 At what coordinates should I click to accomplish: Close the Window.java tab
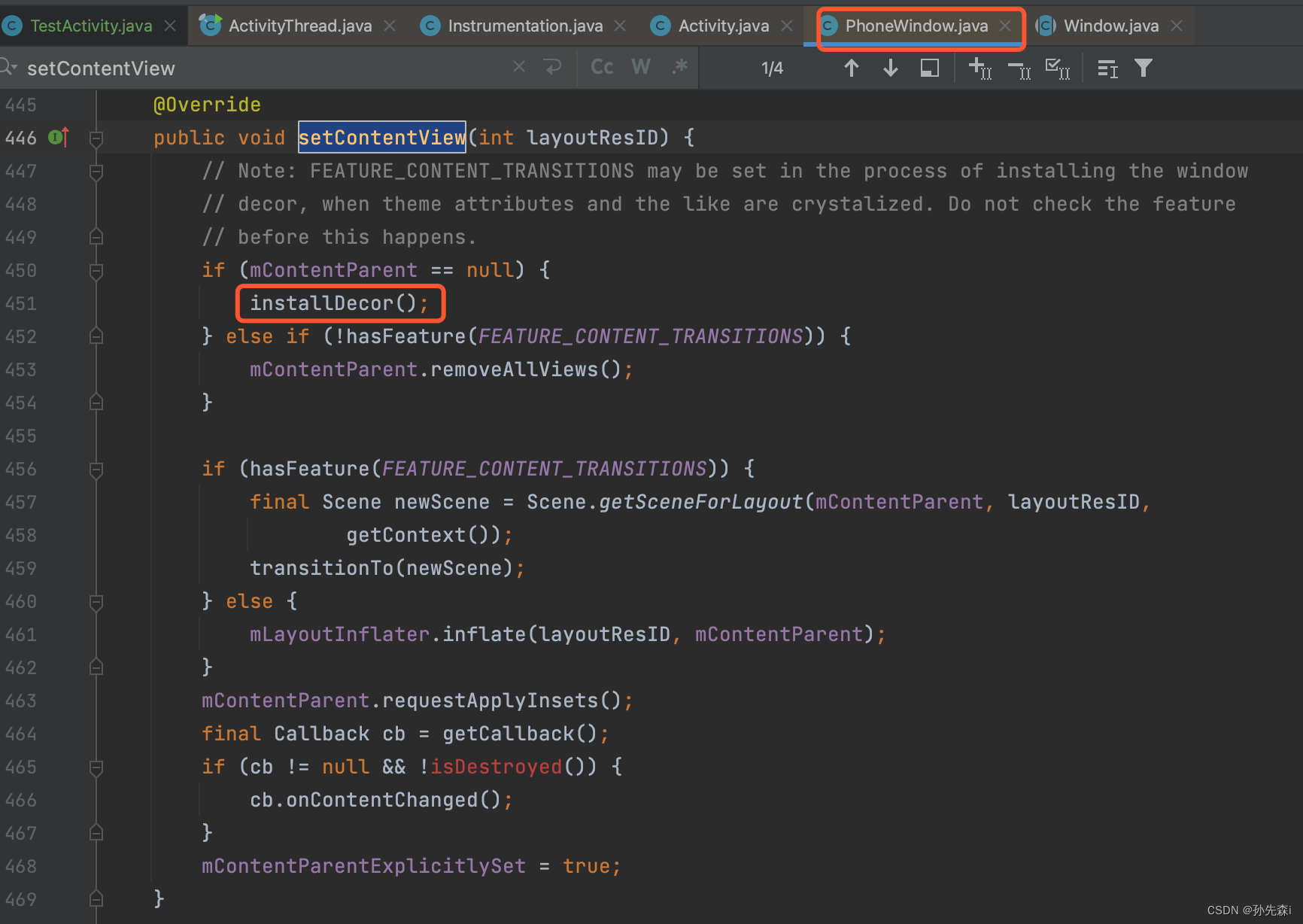(1177, 26)
